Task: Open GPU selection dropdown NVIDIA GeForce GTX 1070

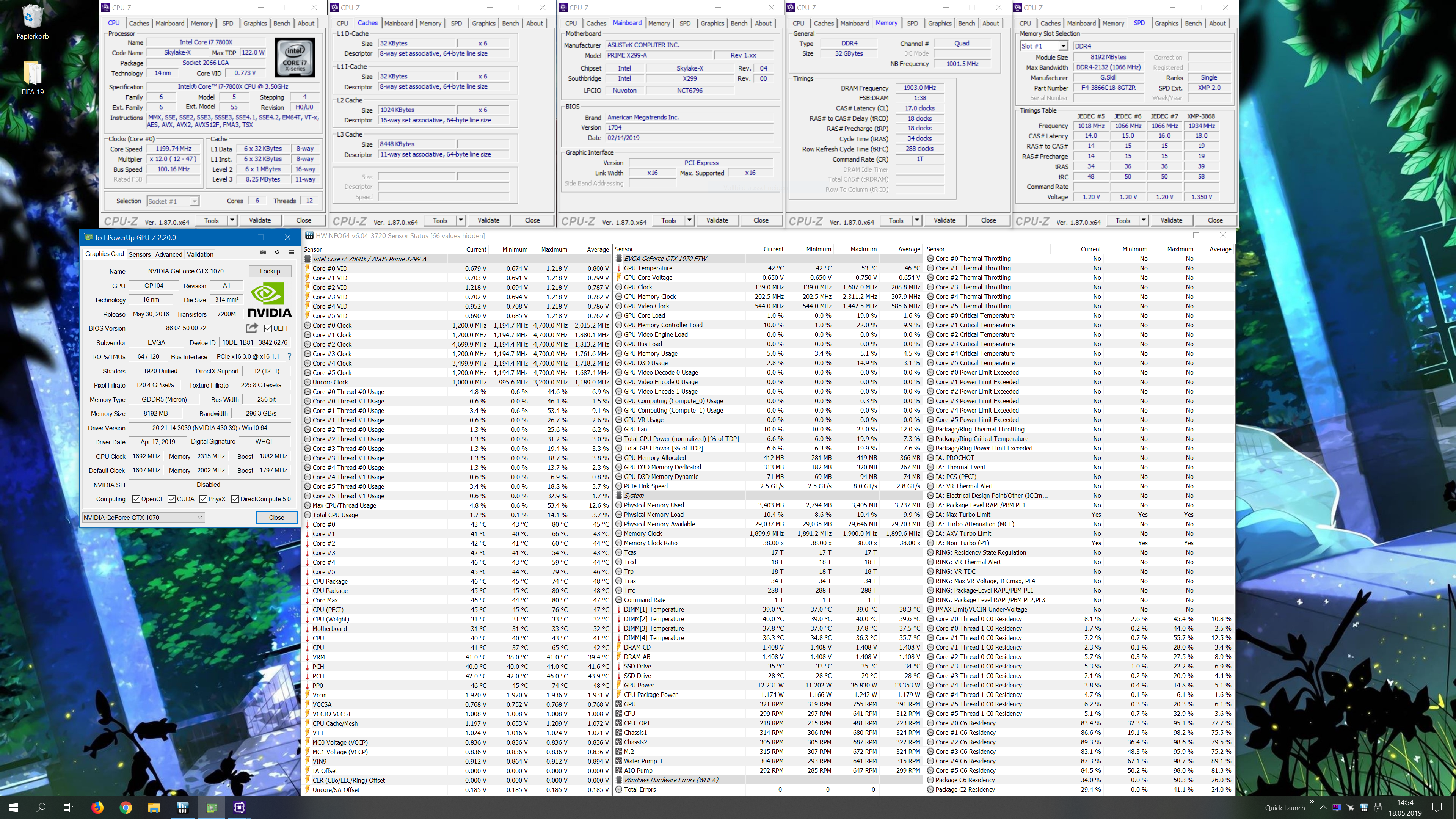Action: coord(143,518)
